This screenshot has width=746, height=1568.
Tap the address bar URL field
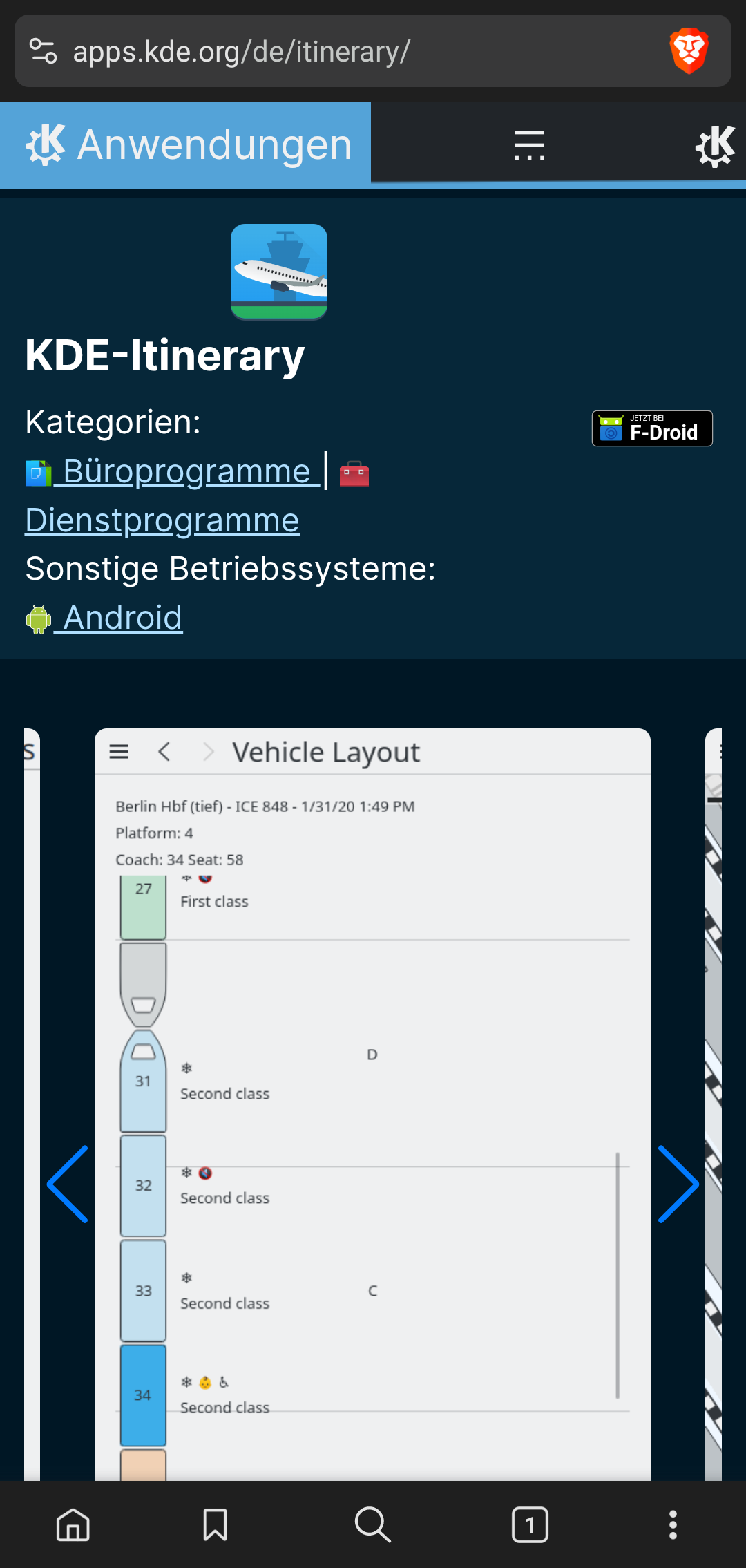click(345, 51)
